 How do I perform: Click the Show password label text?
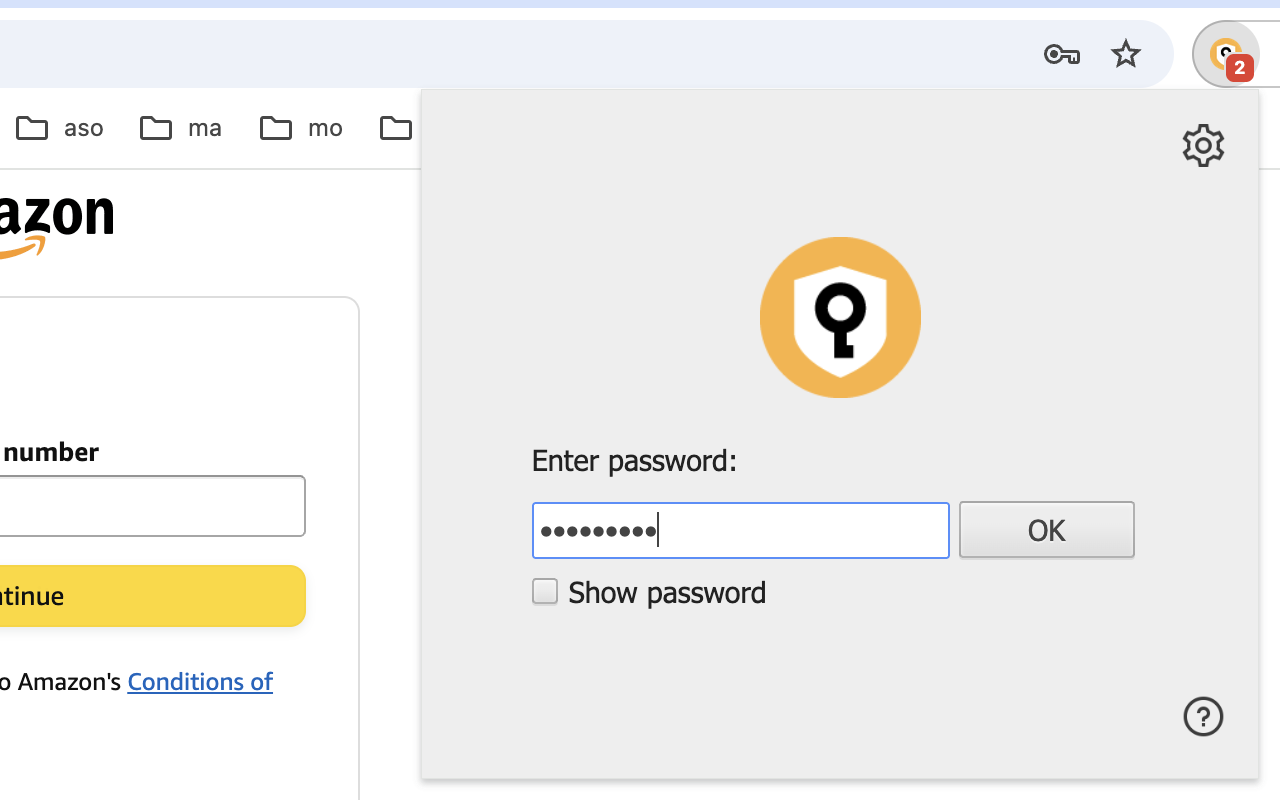(x=666, y=592)
